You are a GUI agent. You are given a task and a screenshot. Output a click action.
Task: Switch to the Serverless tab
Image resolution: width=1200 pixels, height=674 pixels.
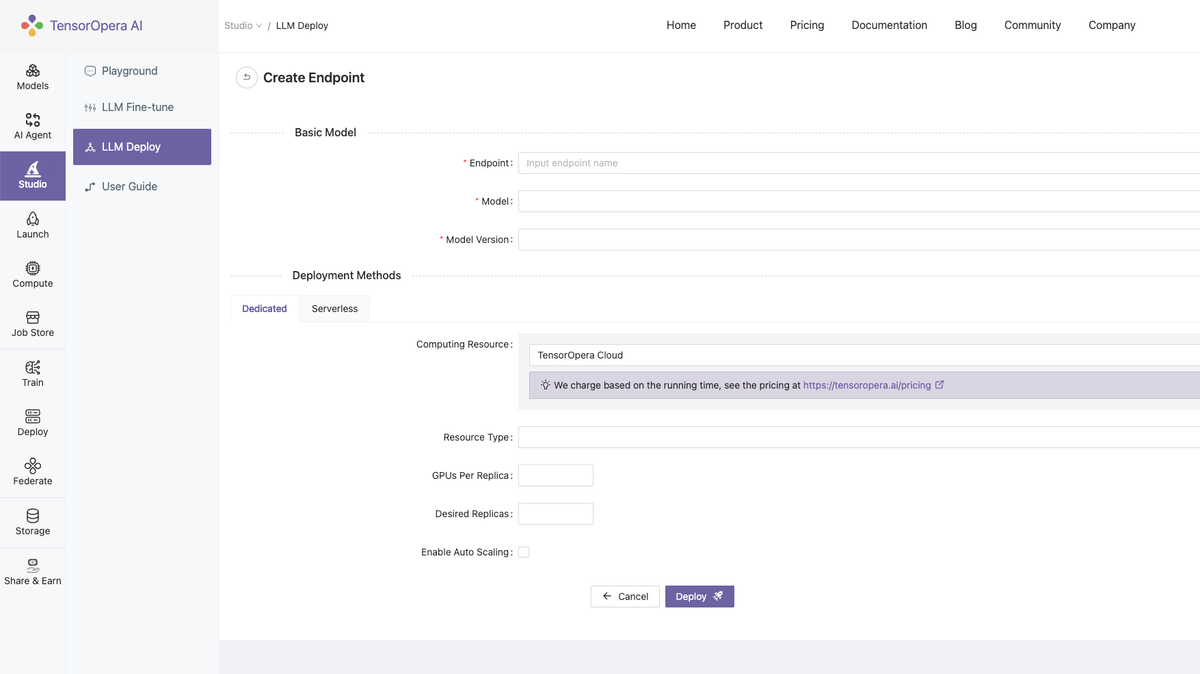click(x=334, y=308)
